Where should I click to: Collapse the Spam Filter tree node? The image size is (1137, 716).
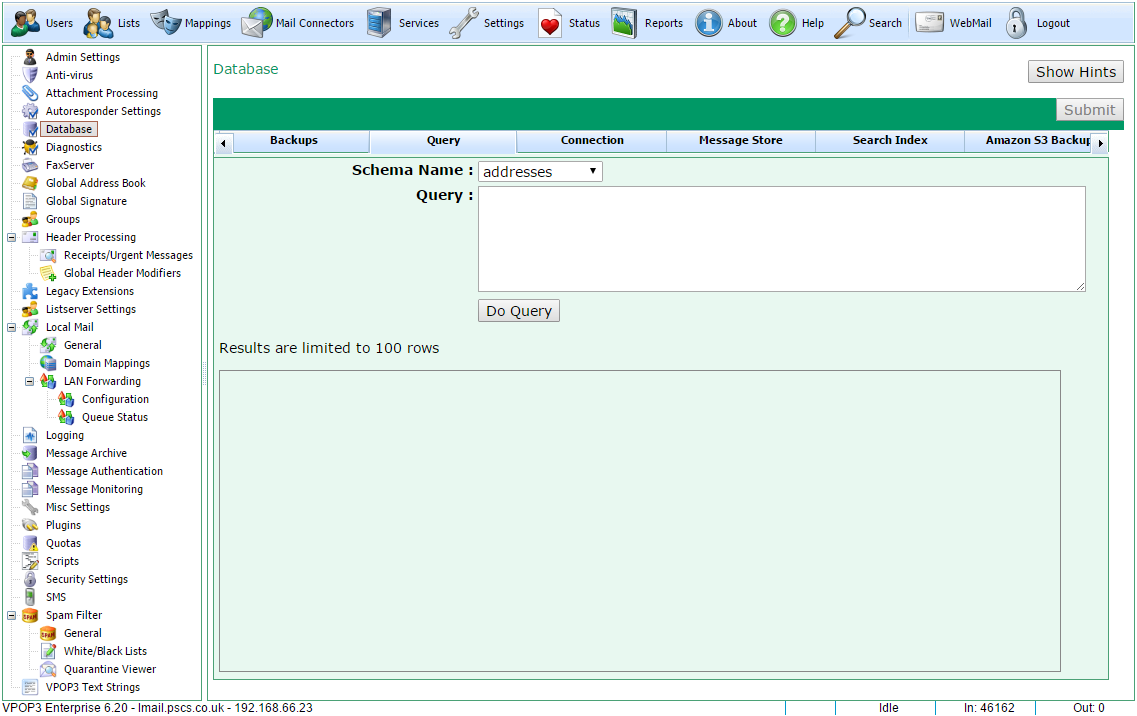point(12,615)
